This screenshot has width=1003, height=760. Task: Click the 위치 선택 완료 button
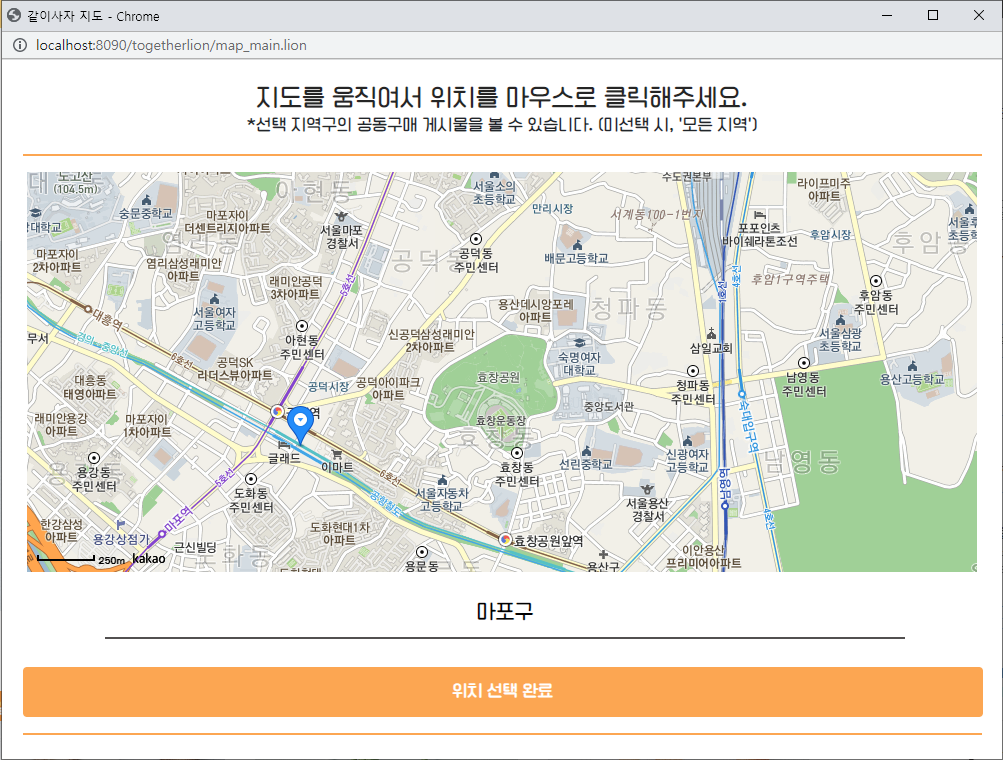tap(502, 691)
